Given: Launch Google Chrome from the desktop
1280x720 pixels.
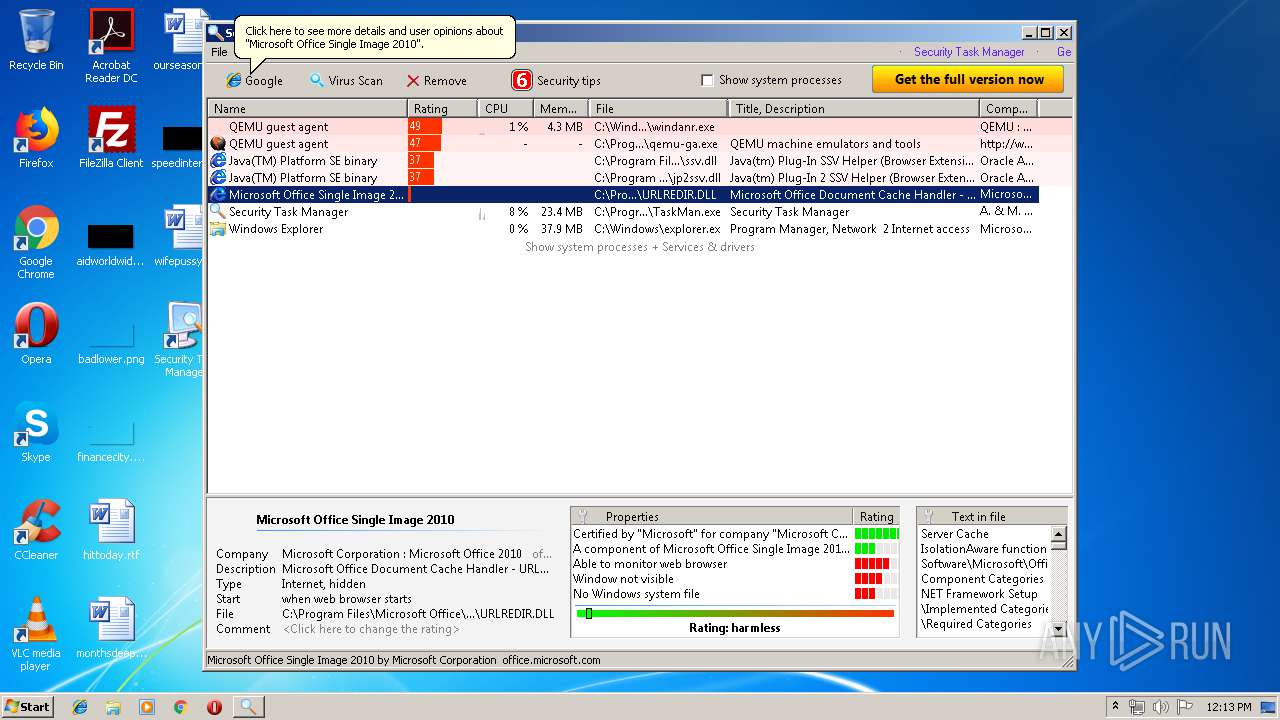Looking at the screenshot, I should click(x=36, y=242).
